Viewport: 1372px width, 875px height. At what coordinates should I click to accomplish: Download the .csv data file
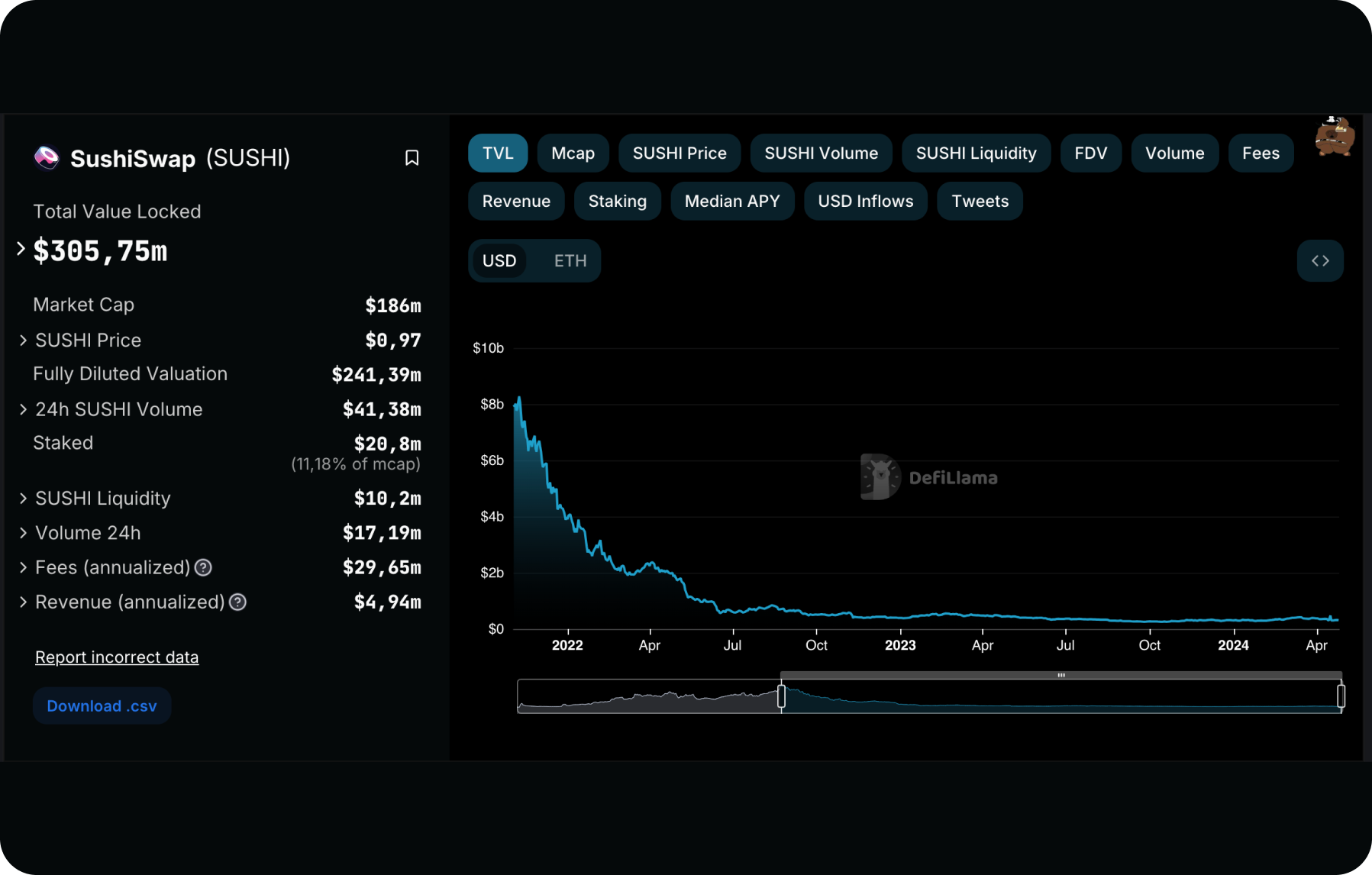click(102, 706)
